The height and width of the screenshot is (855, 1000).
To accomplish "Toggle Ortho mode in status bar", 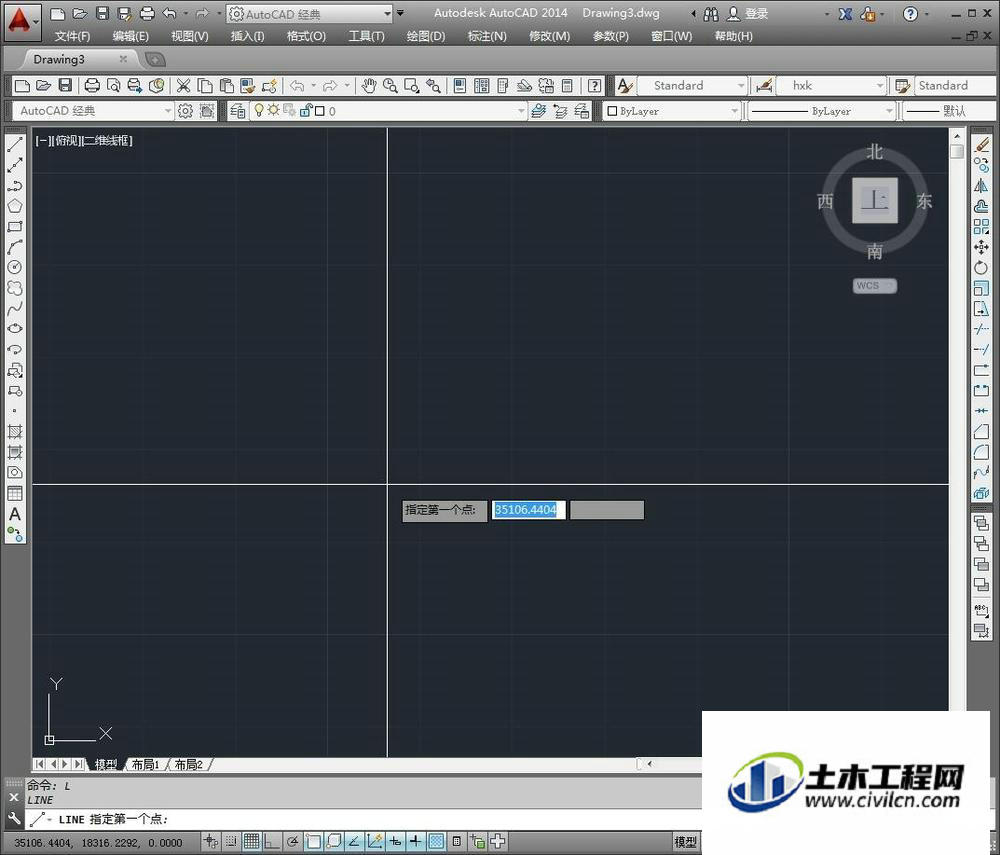I will tap(272, 842).
